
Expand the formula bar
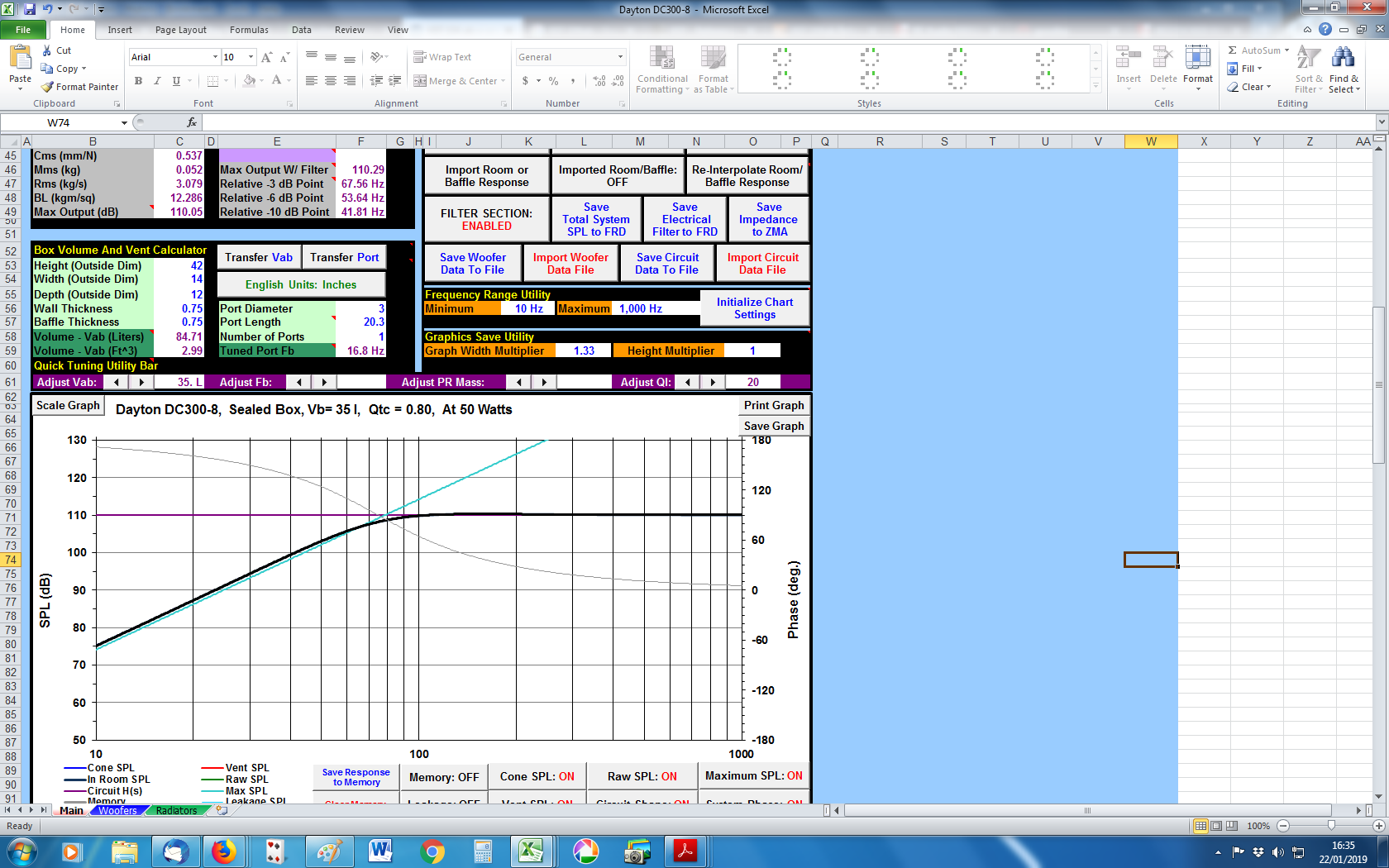(1381, 122)
